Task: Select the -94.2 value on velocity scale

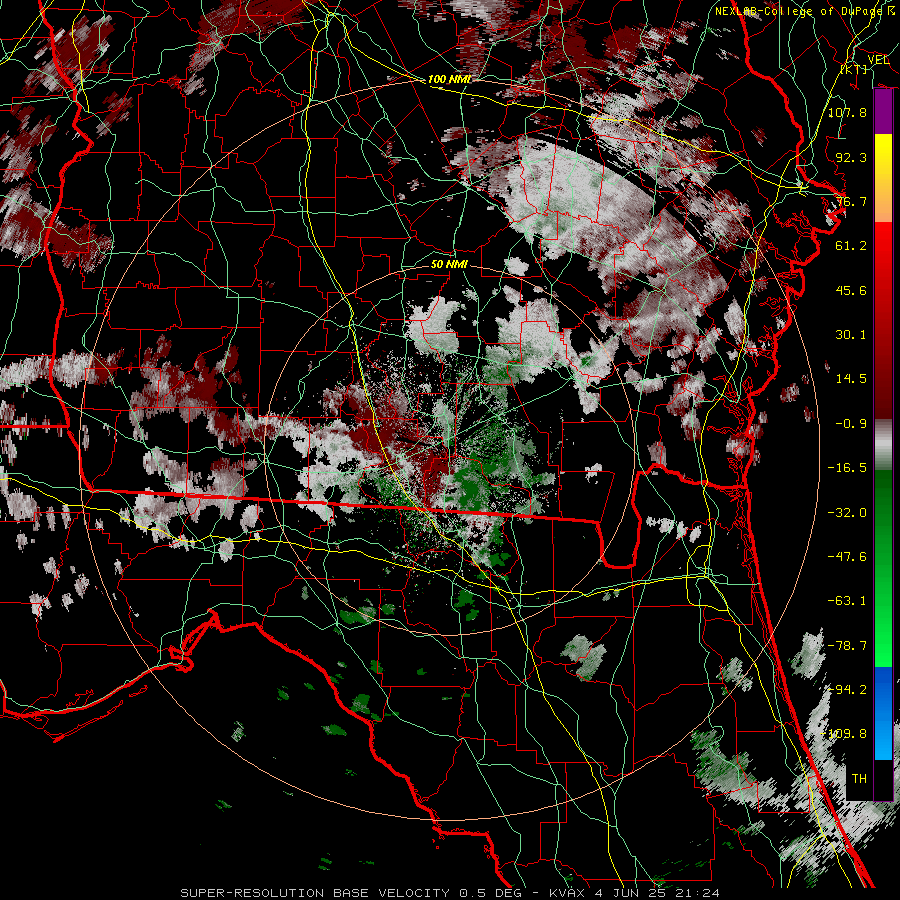Action: click(x=847, y=690)
